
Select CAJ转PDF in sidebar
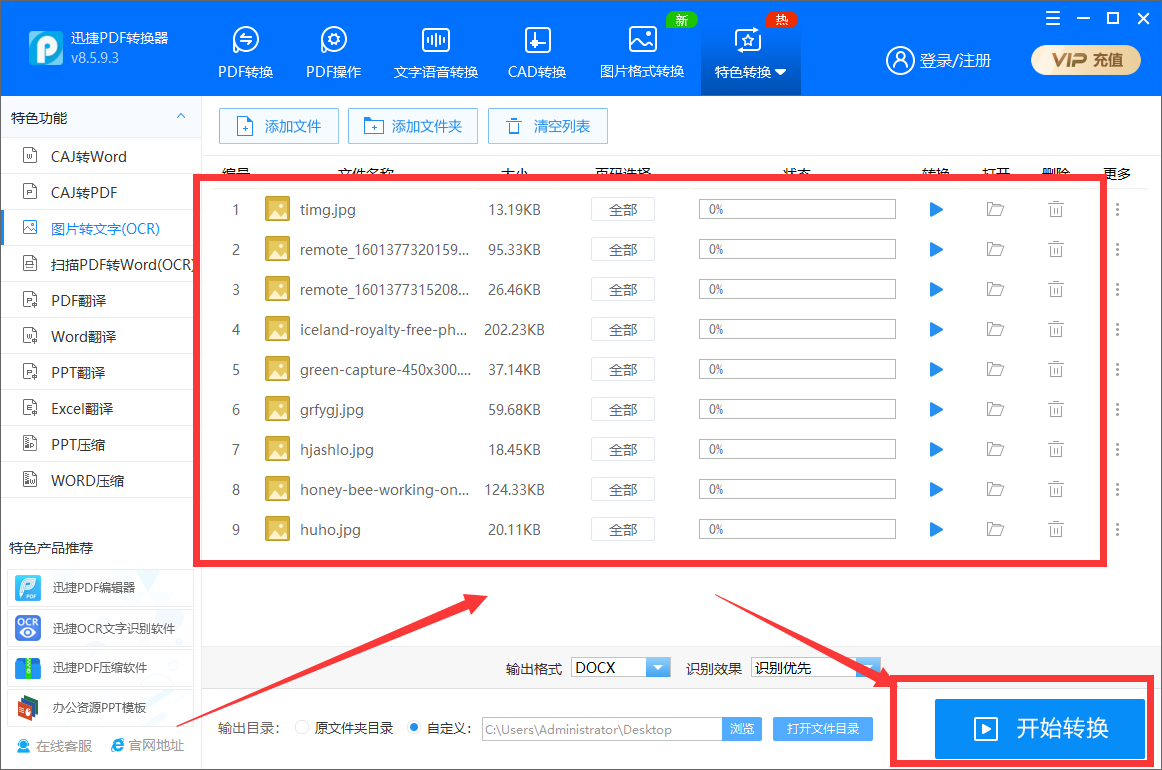[x=101, y=193]
